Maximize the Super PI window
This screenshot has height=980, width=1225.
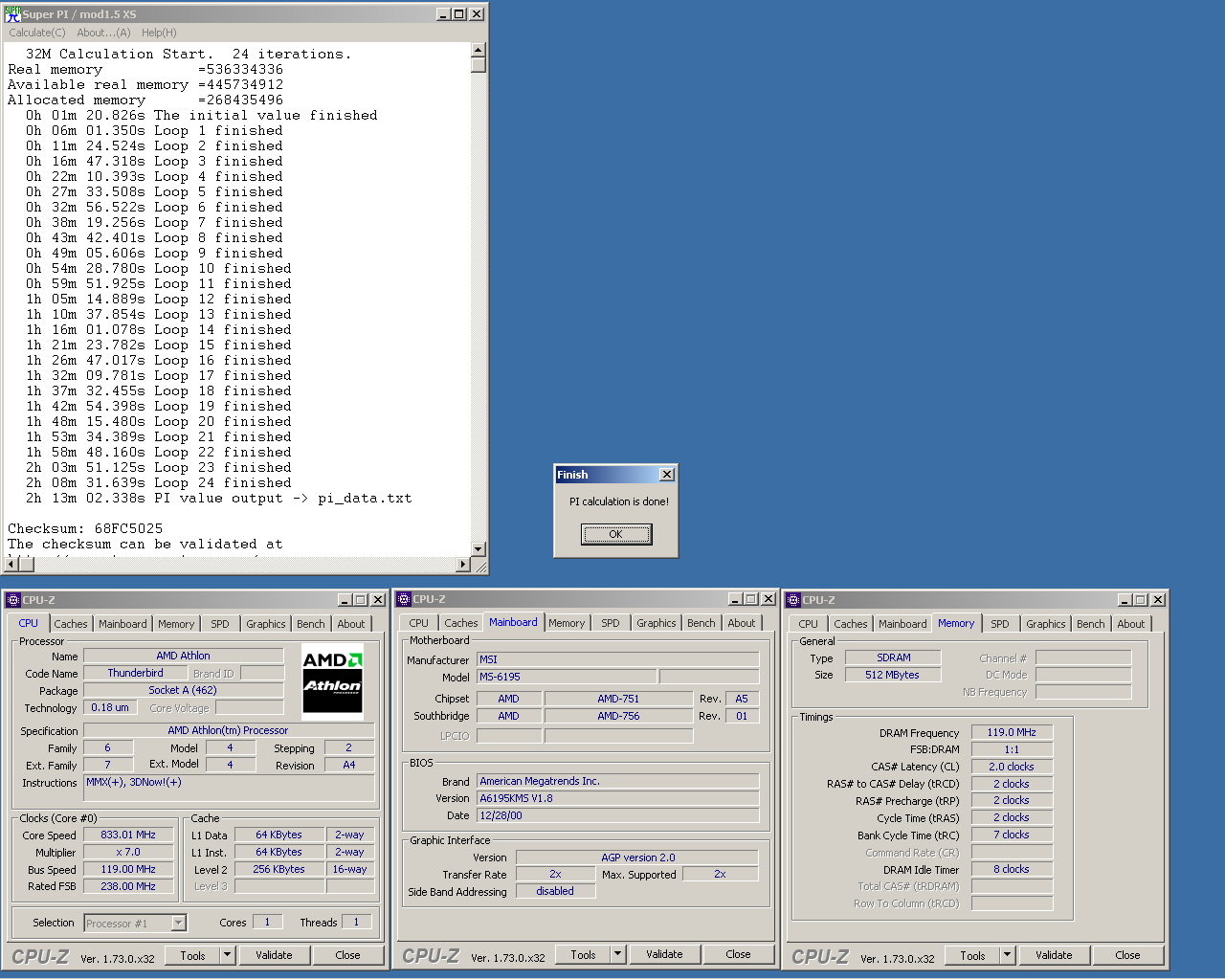459,14
